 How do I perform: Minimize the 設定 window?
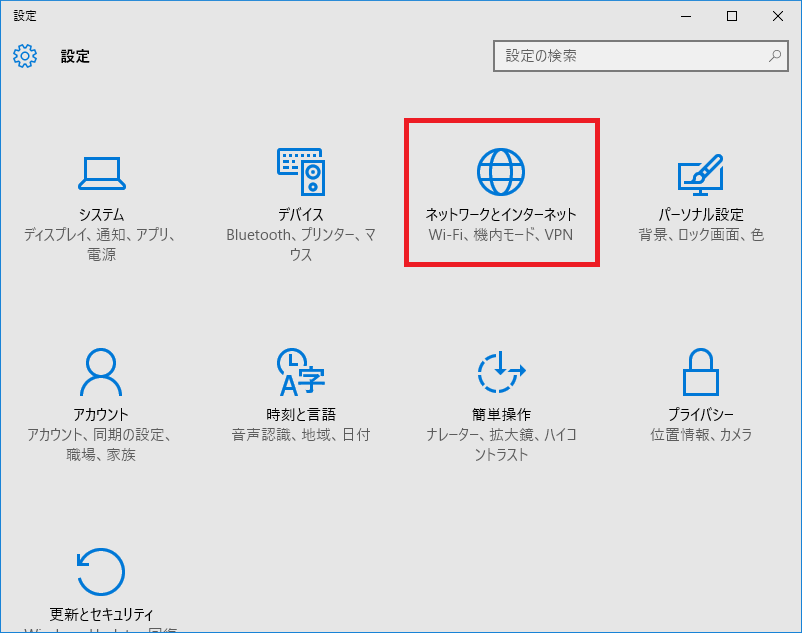coord(686,16)
